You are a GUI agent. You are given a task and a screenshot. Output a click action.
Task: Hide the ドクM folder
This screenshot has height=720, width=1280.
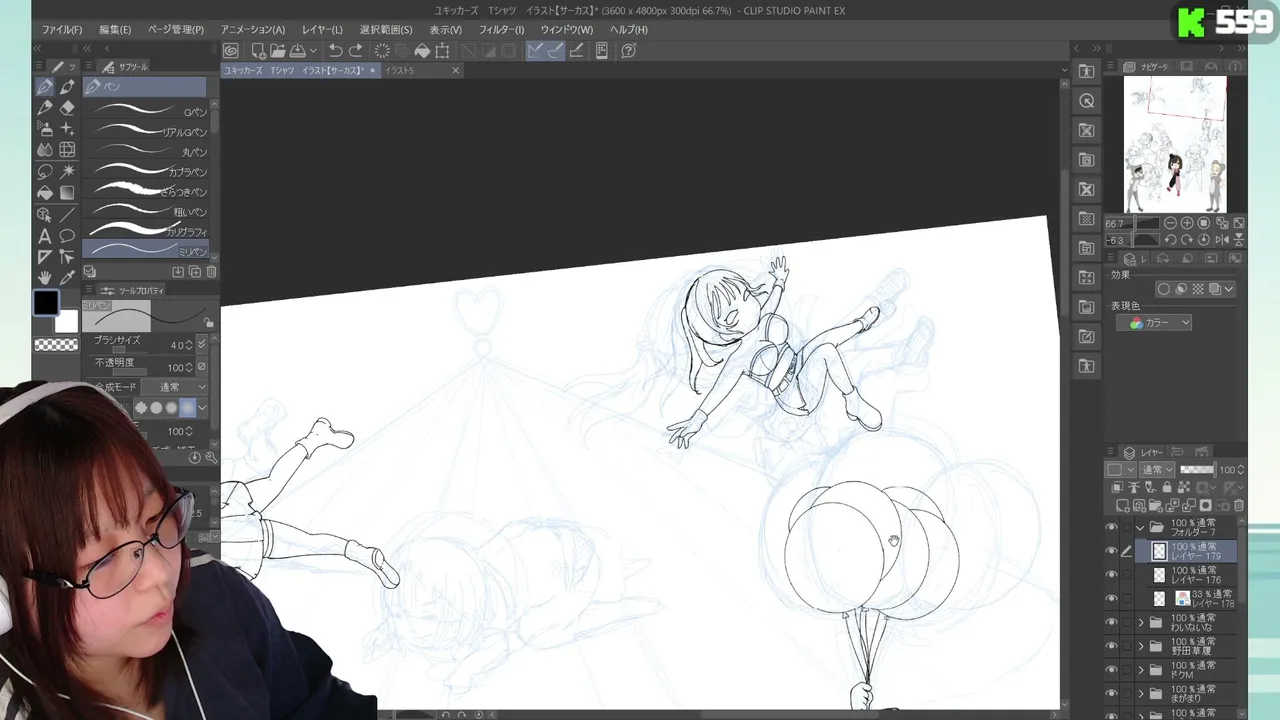(x=1111, y=669)
